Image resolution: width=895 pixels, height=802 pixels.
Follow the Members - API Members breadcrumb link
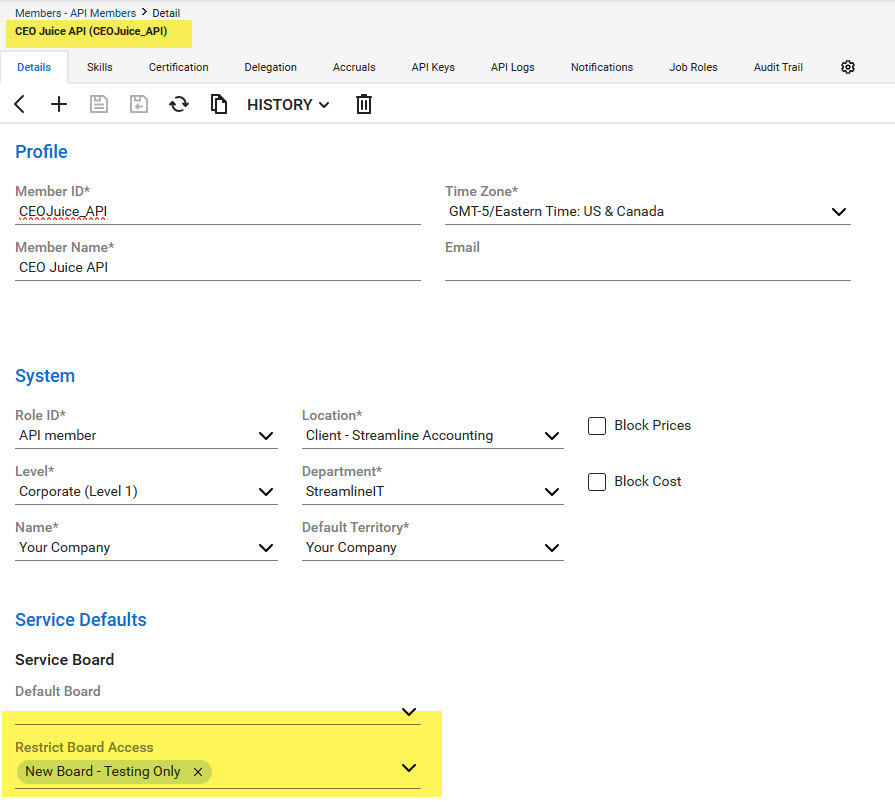pyautogui.click(x=75, y=13)
